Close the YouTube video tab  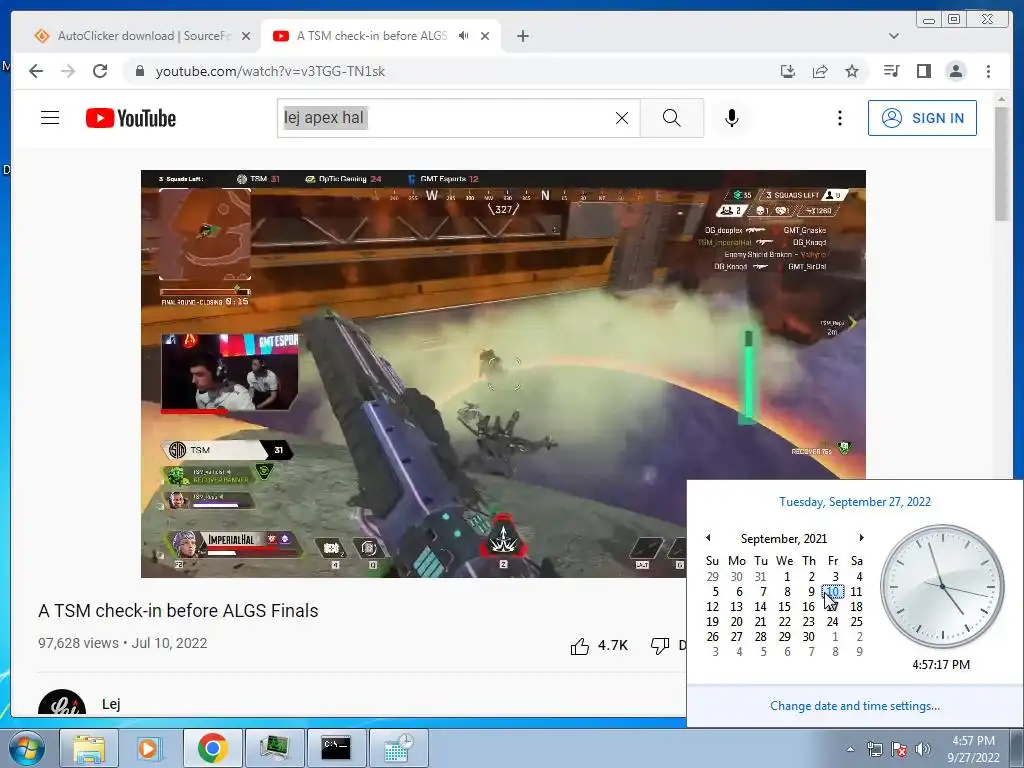485,36
